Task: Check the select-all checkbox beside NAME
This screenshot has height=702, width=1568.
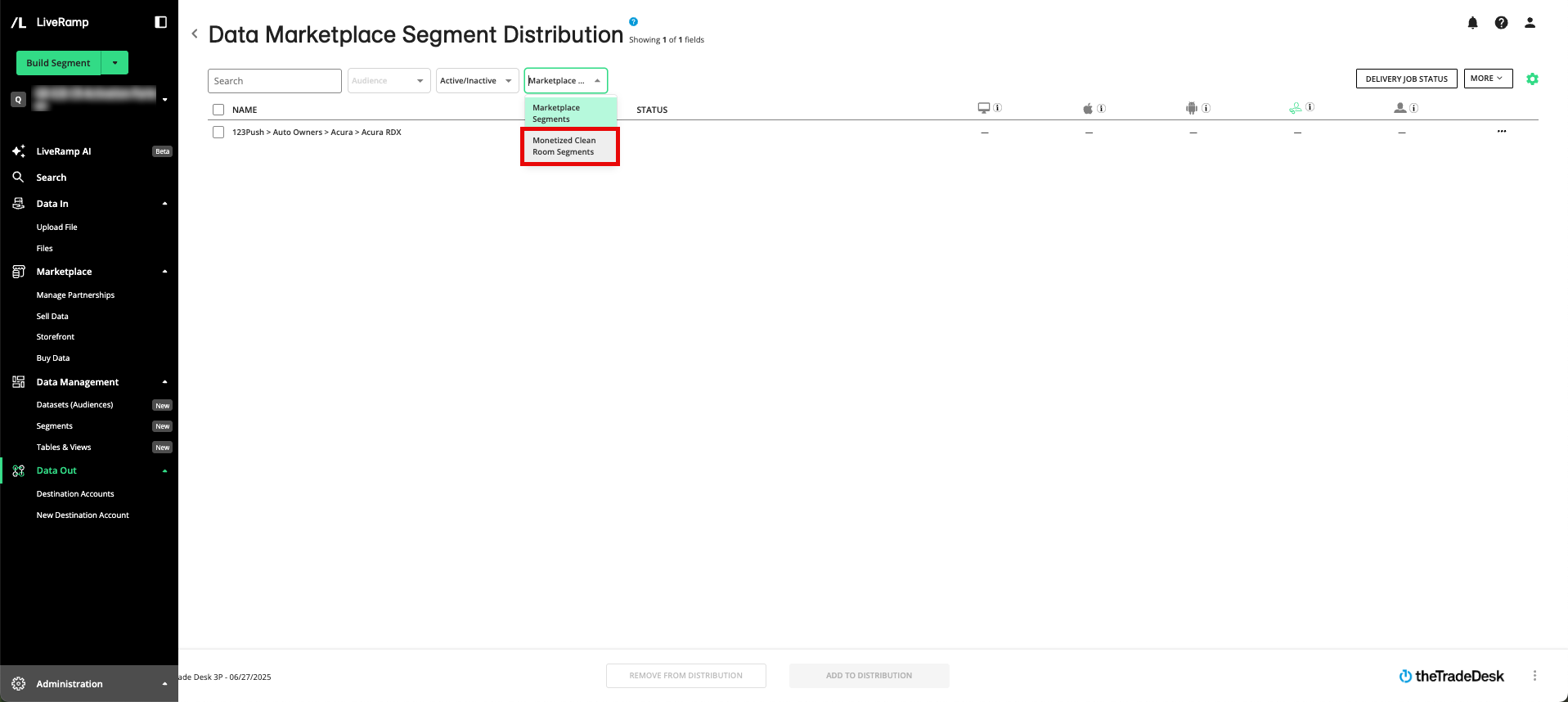Action: pyautogui.click(x=218, y=110)
